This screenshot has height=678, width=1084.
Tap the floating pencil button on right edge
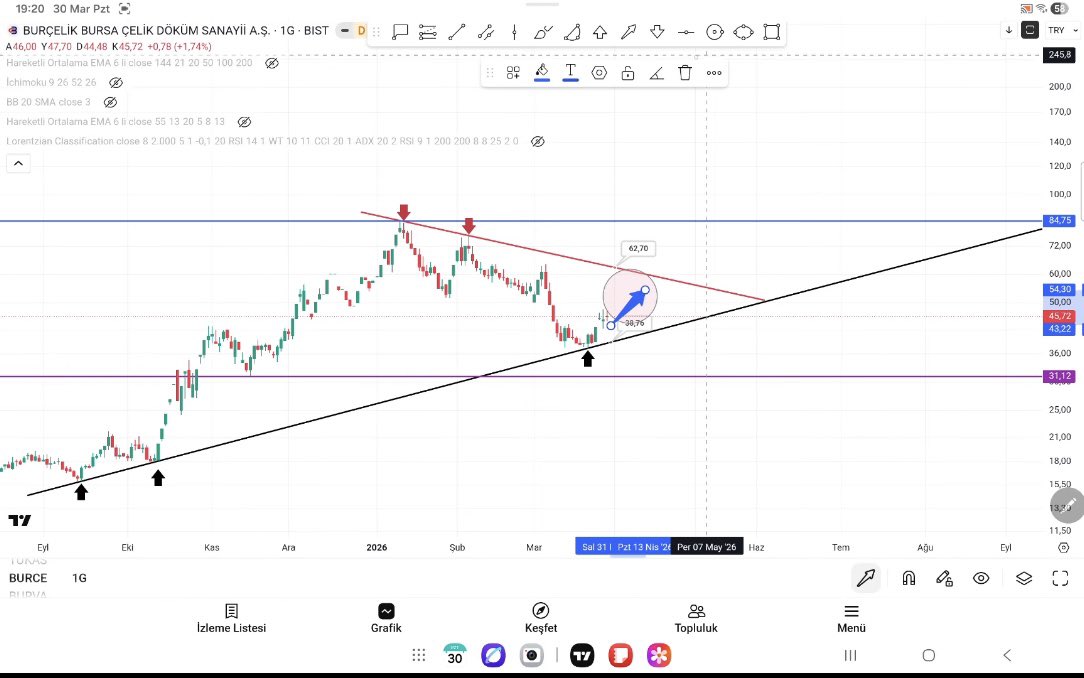tap(1068, 505)
